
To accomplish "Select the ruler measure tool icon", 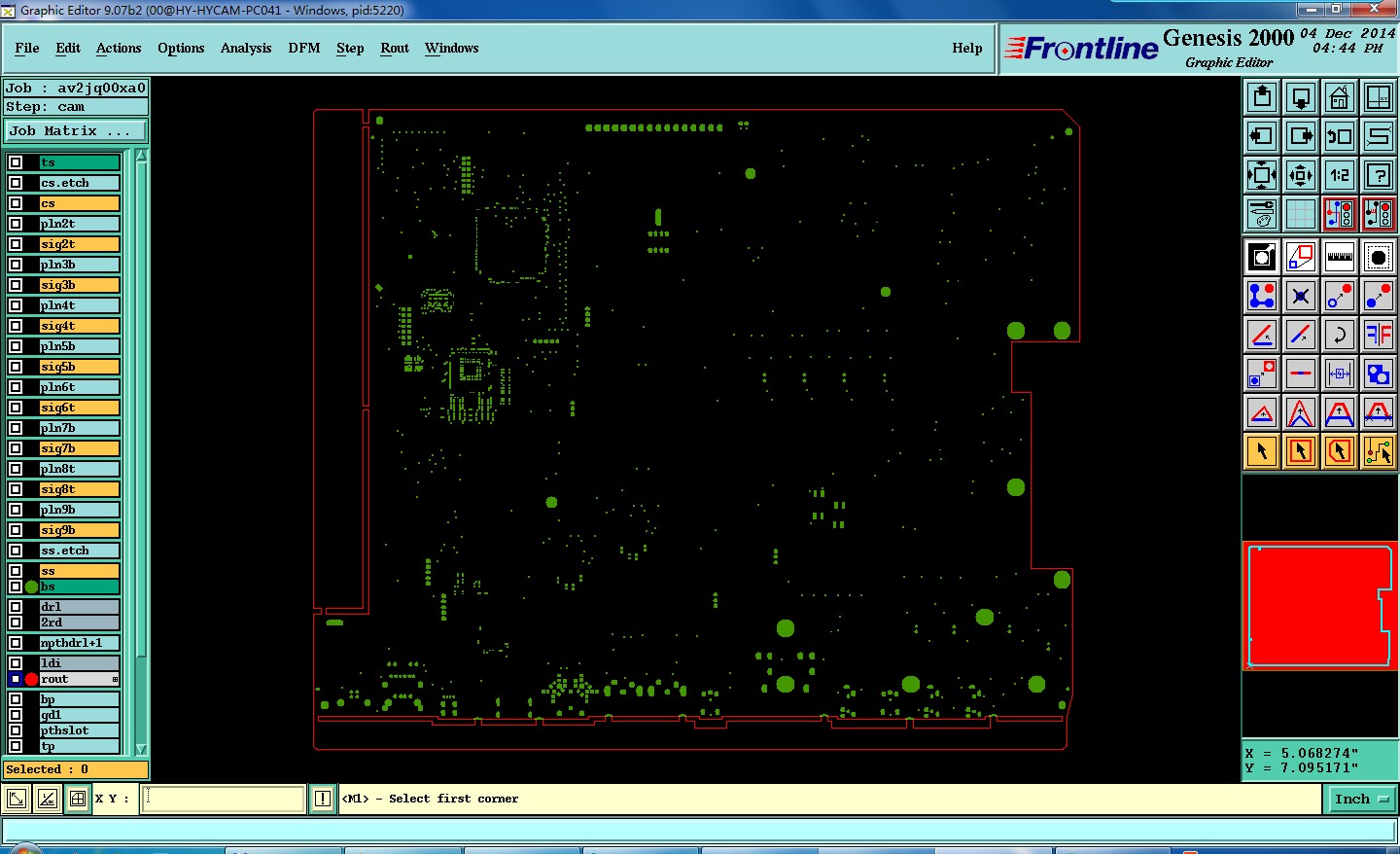I will pyautogui.click(x=1340, y=257).
